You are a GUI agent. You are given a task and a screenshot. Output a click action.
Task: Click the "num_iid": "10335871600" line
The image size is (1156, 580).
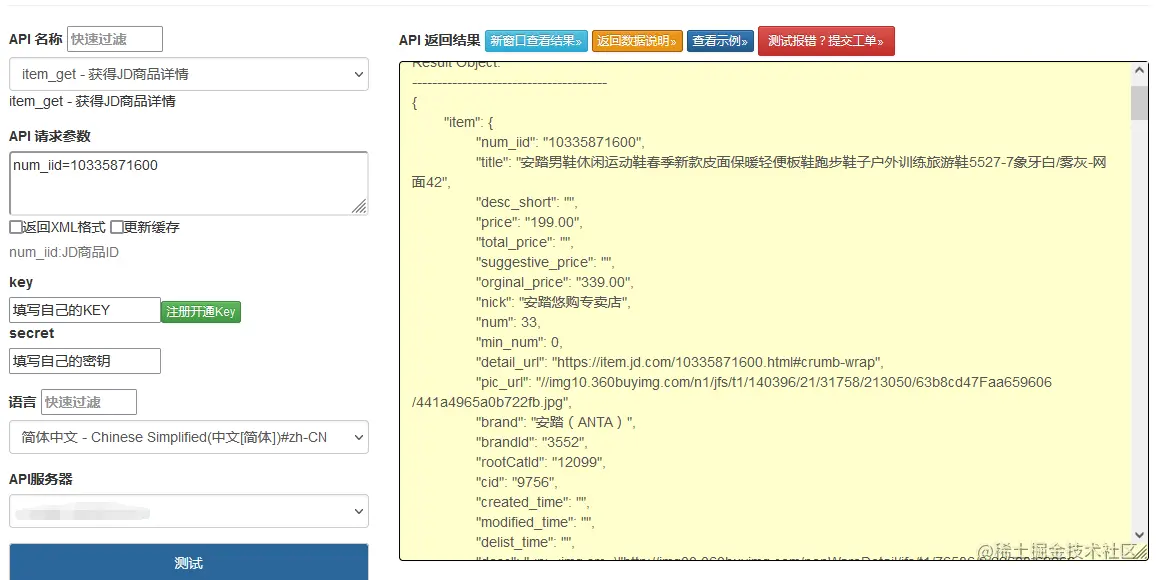point(560,142)
